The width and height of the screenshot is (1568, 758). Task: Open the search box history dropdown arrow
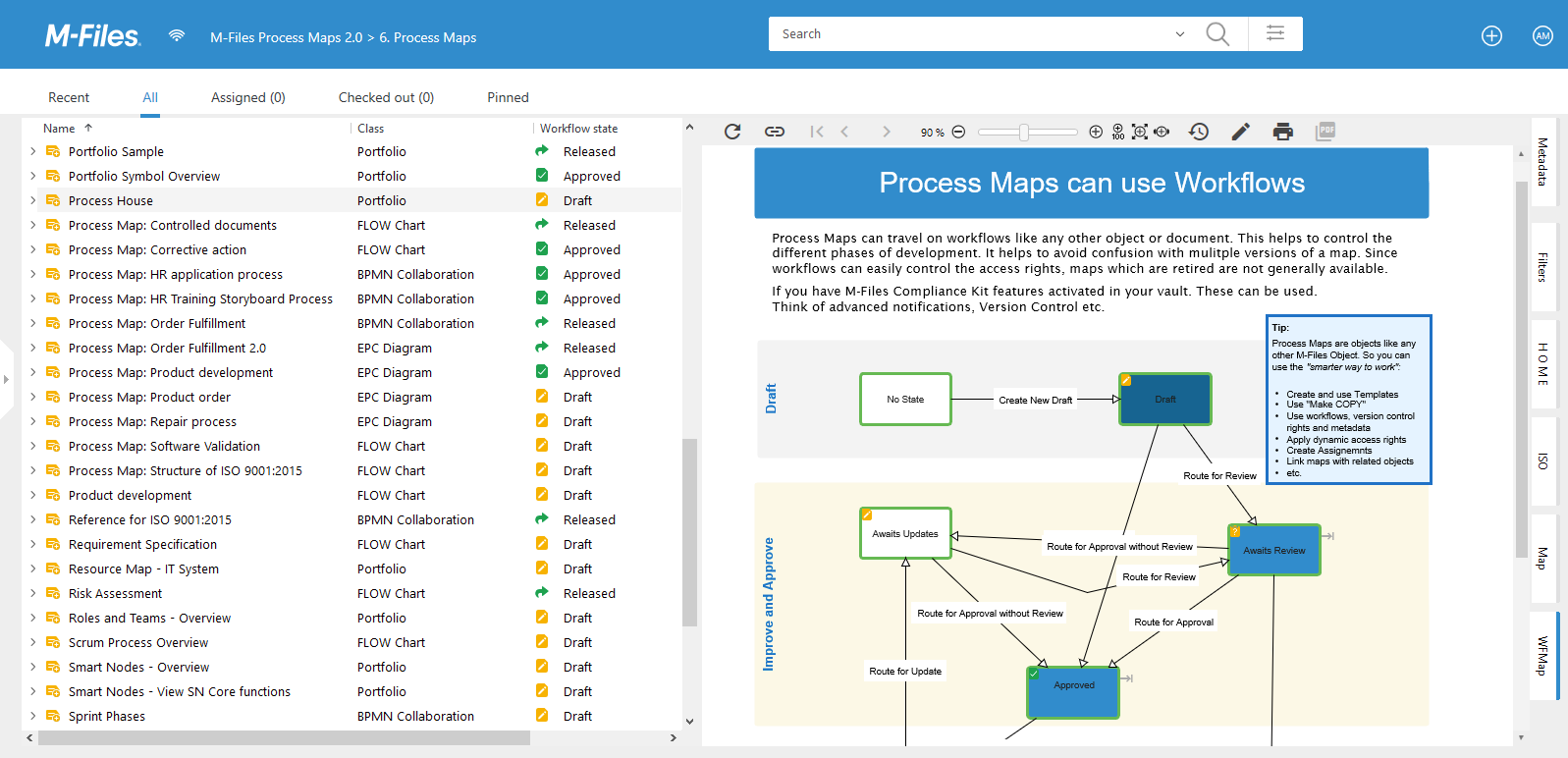point(1180,34)
